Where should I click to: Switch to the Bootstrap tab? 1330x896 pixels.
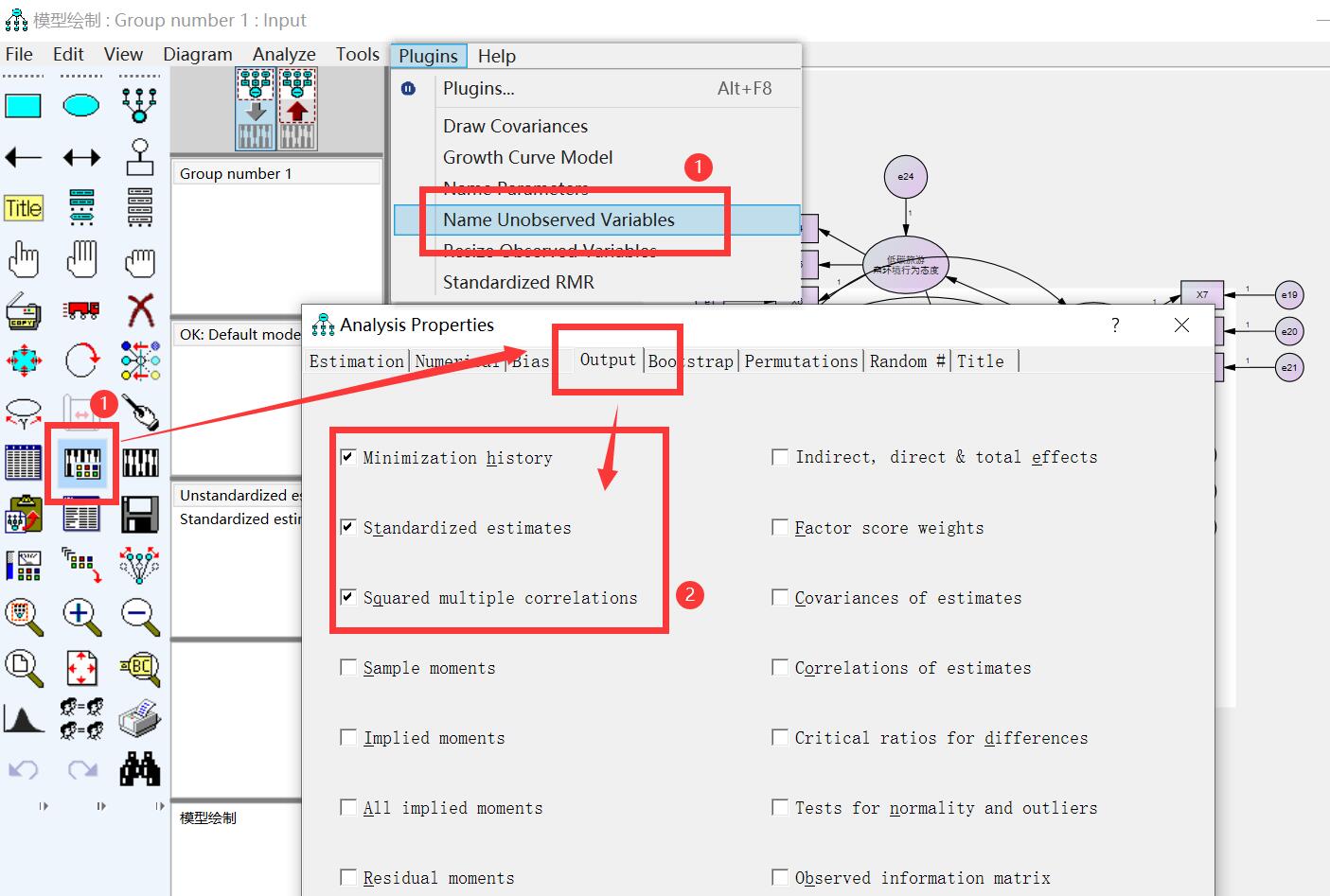[x=692, y=360]
